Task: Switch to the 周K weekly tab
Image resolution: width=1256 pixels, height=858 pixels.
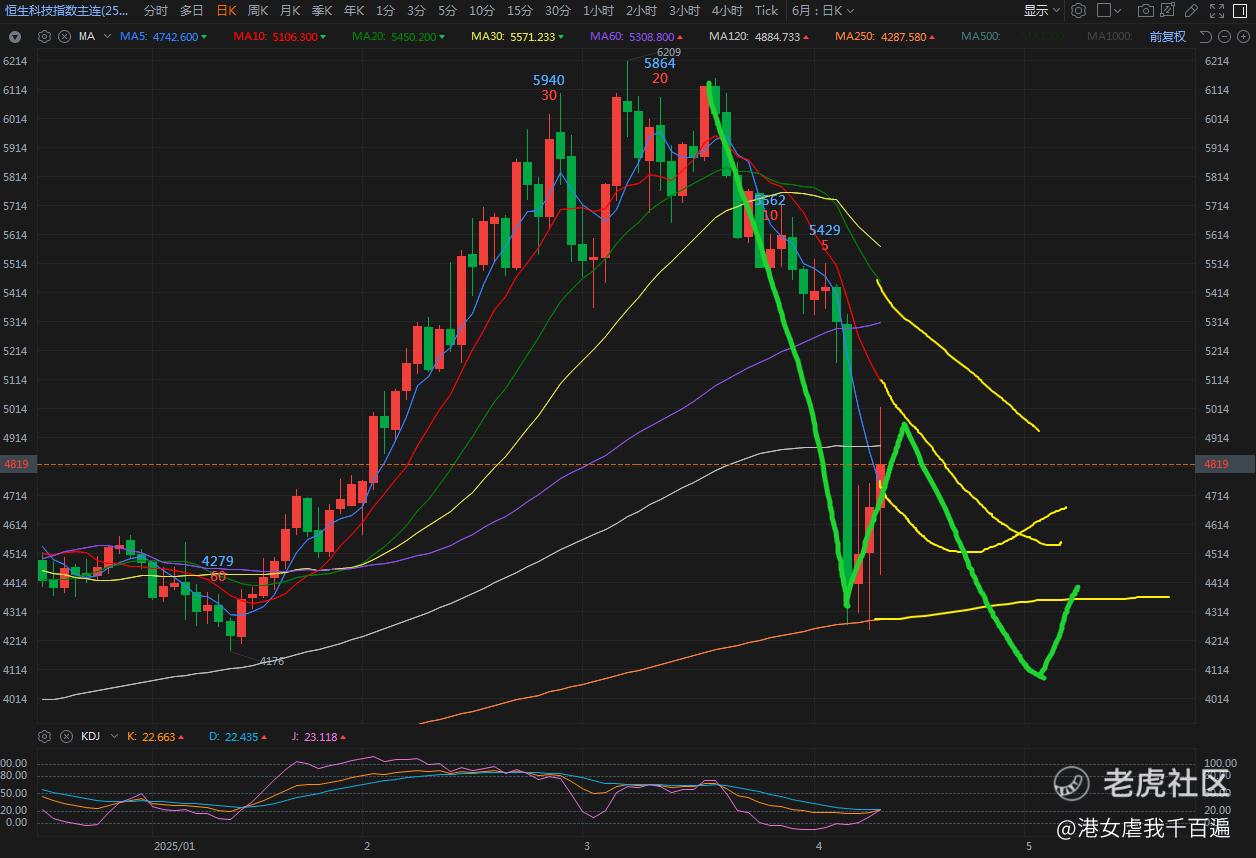Action: [258, 11]
